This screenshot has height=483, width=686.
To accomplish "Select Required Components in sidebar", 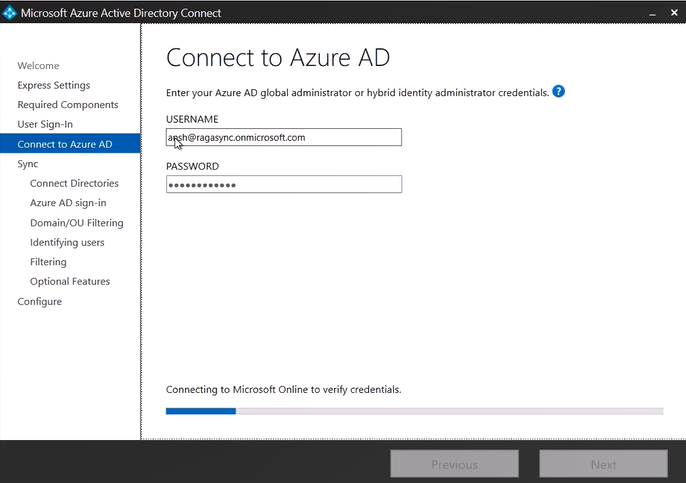I will [68, 105].
